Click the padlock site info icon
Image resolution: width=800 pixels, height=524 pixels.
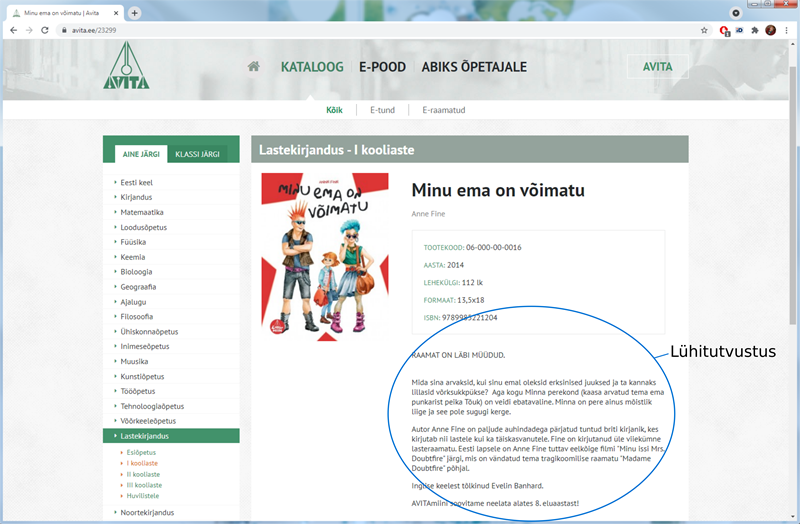[x=64, y=30]
